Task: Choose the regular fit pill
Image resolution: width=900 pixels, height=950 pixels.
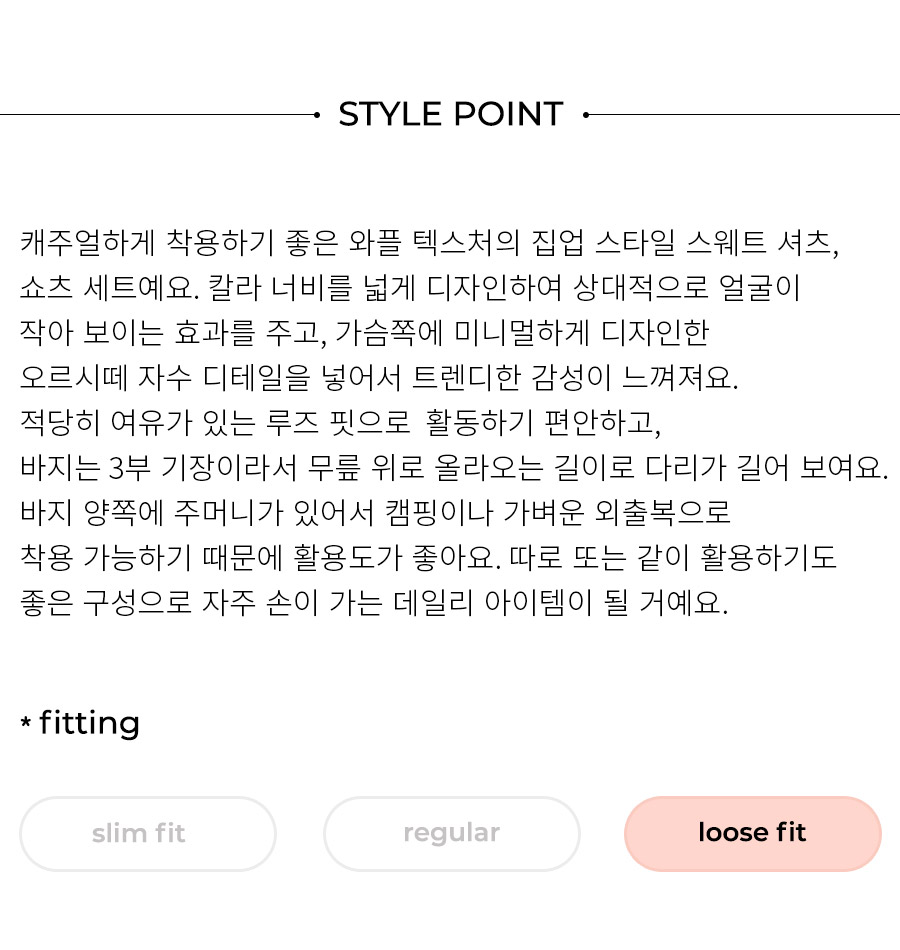Action: point(452,834)
